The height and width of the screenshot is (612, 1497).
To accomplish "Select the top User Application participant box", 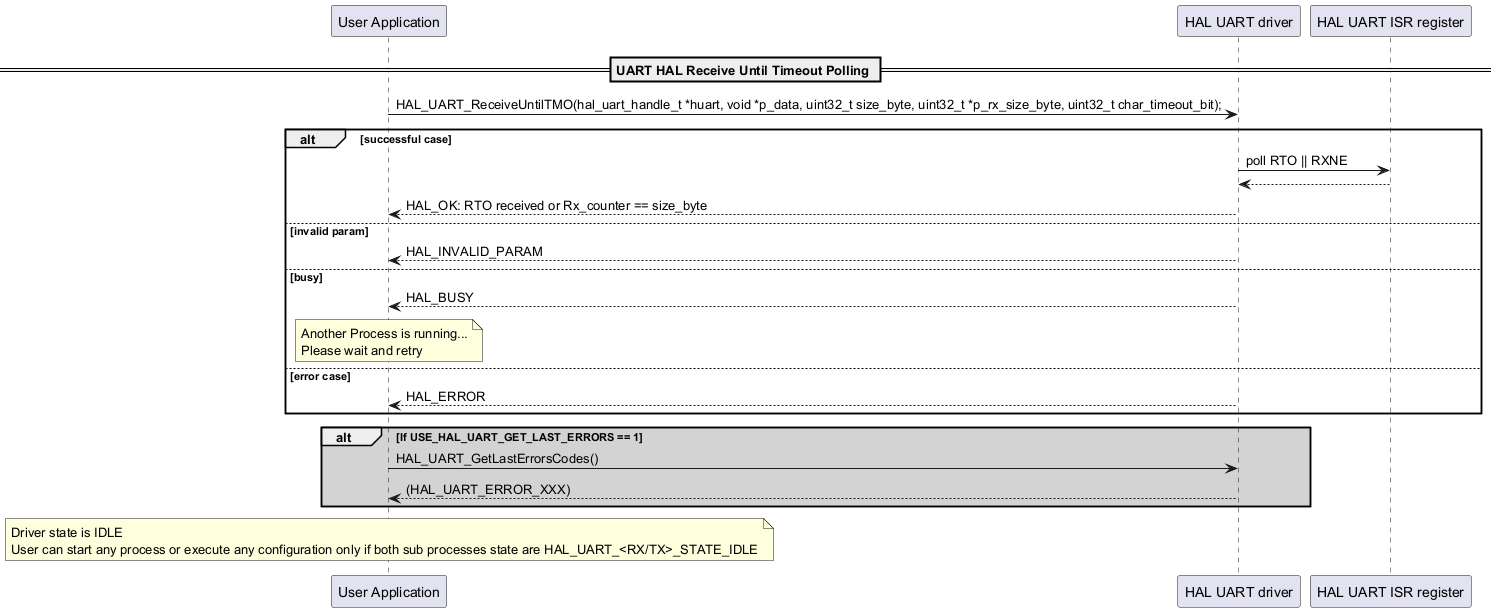I will (x=388, y=21).
